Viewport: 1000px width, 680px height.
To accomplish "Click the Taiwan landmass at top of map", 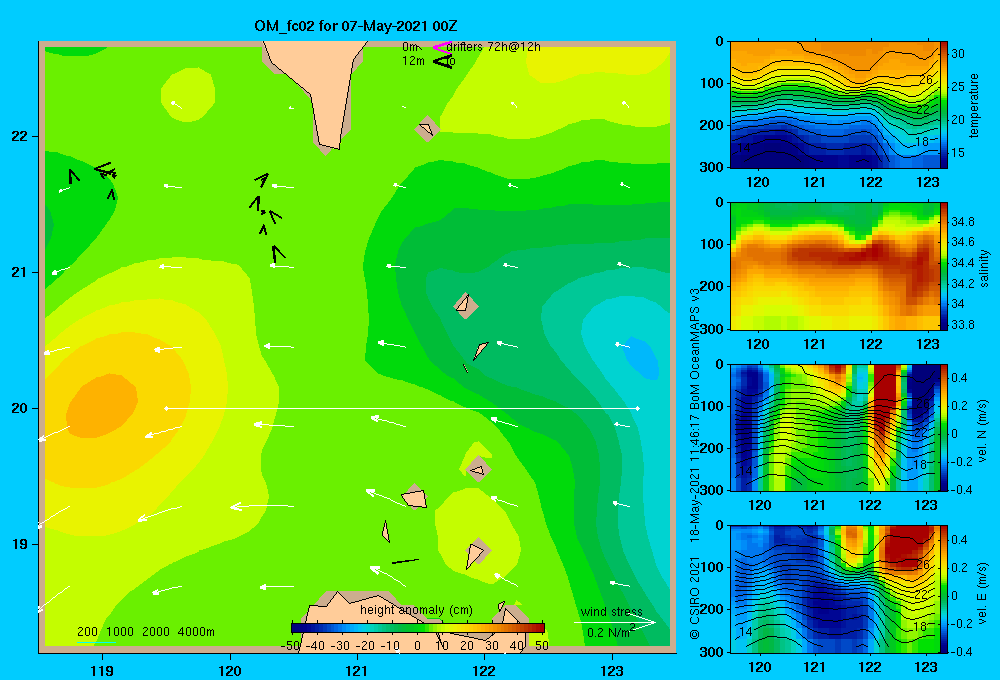I will [x=319, y=92].
